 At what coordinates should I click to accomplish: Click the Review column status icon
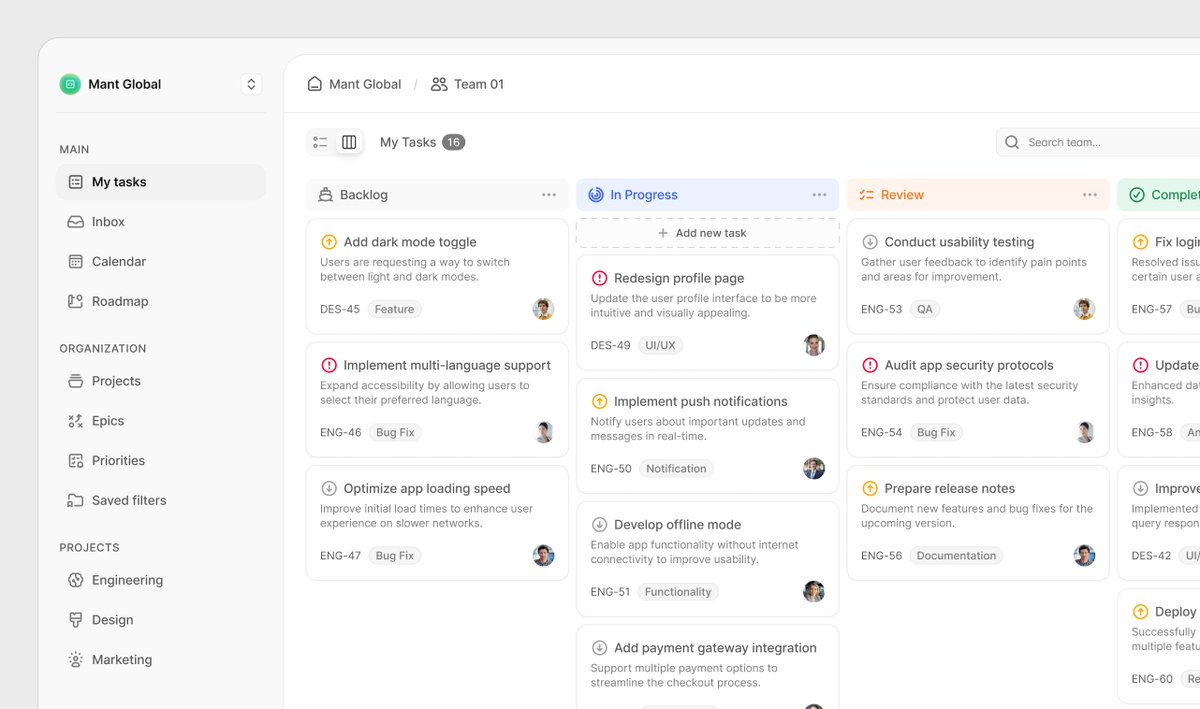[866, 195]
